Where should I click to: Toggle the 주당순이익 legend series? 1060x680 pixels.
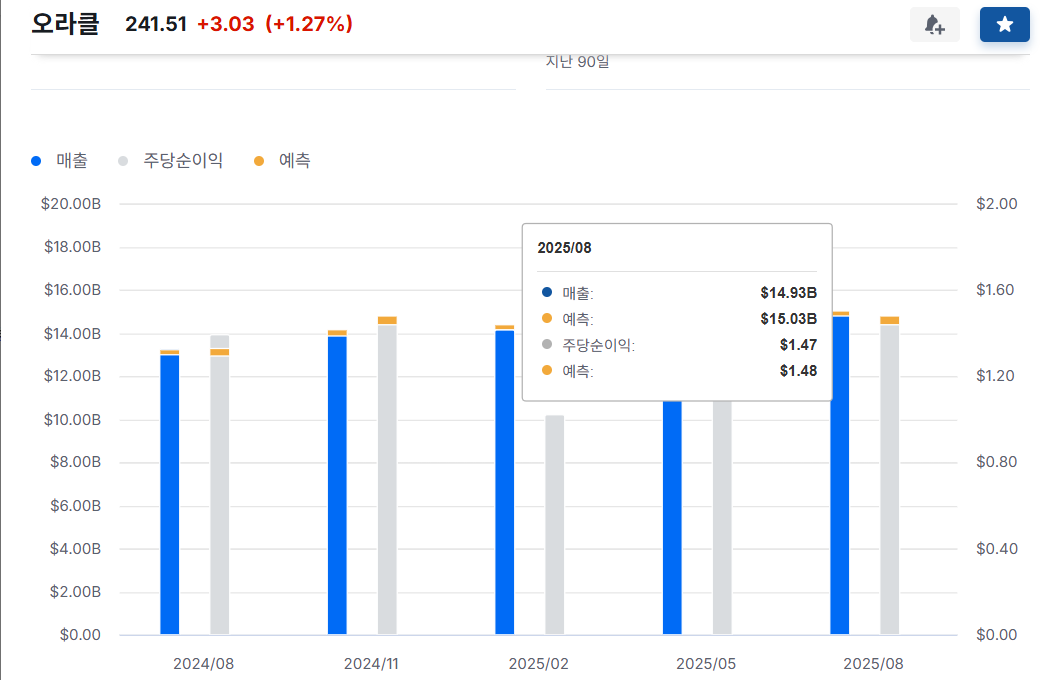pos(170,161)
